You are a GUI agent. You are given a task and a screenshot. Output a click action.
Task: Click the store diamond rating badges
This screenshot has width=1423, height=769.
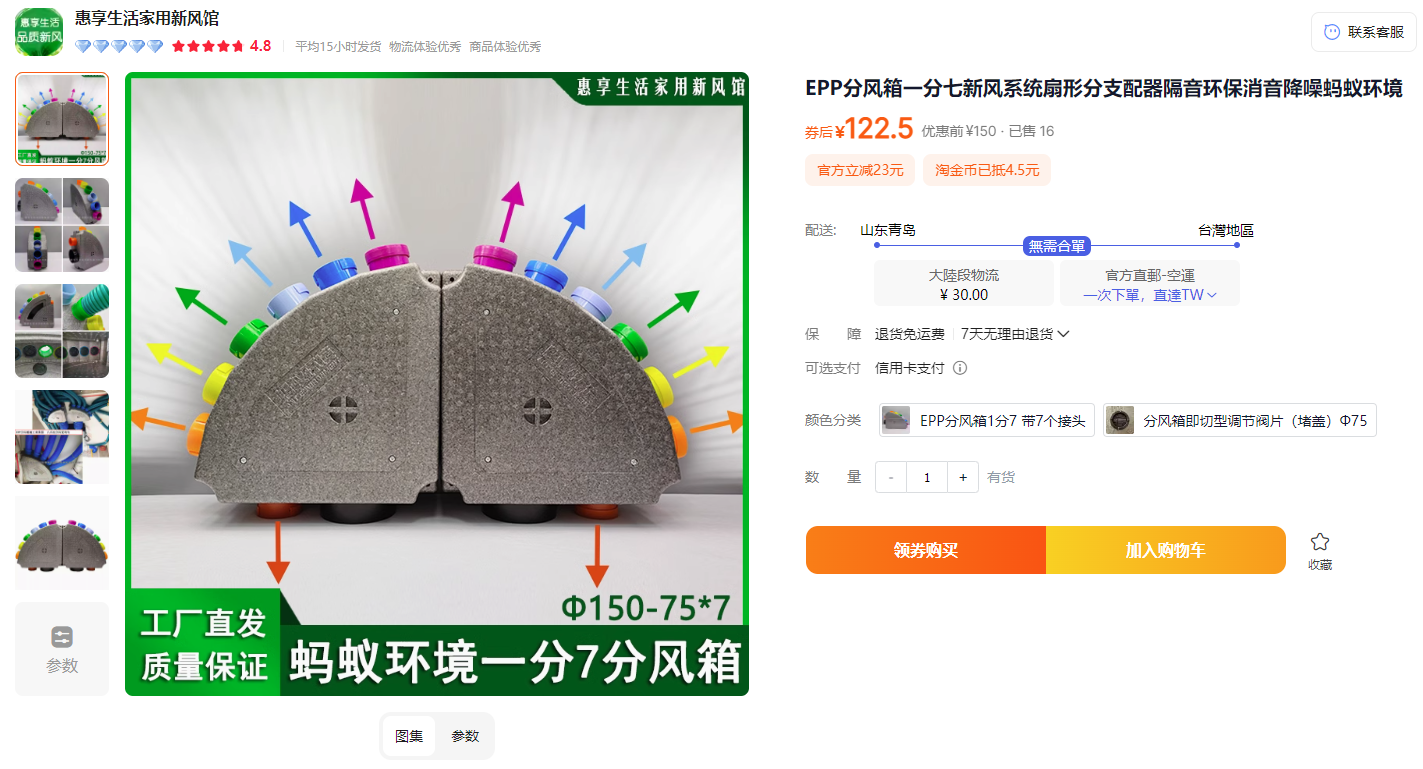point(118,46)
